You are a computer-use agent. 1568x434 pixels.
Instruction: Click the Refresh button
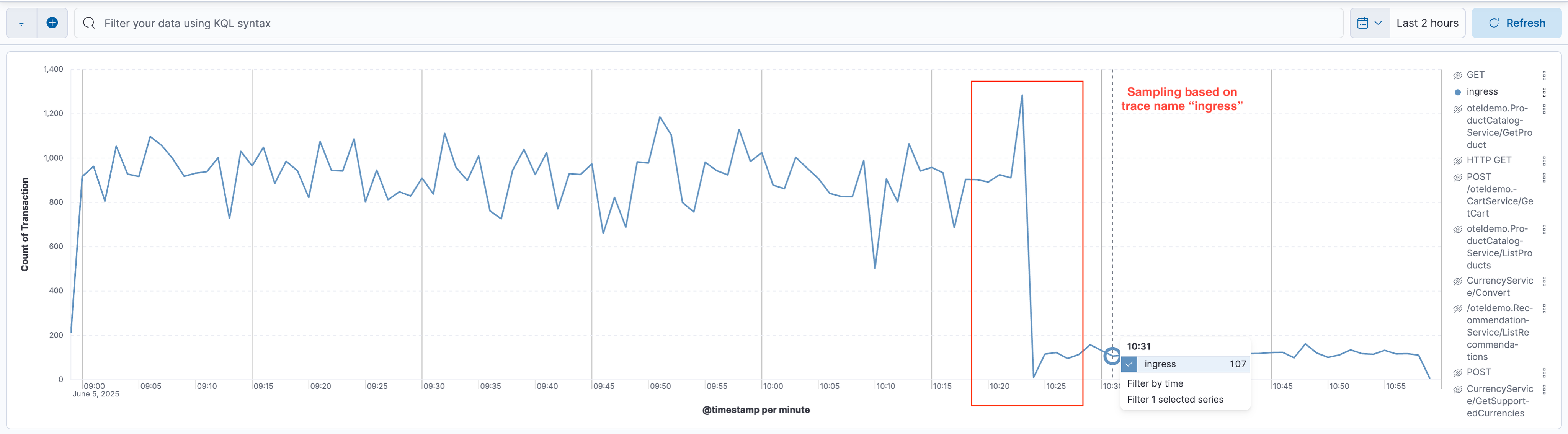point(1516,23)
